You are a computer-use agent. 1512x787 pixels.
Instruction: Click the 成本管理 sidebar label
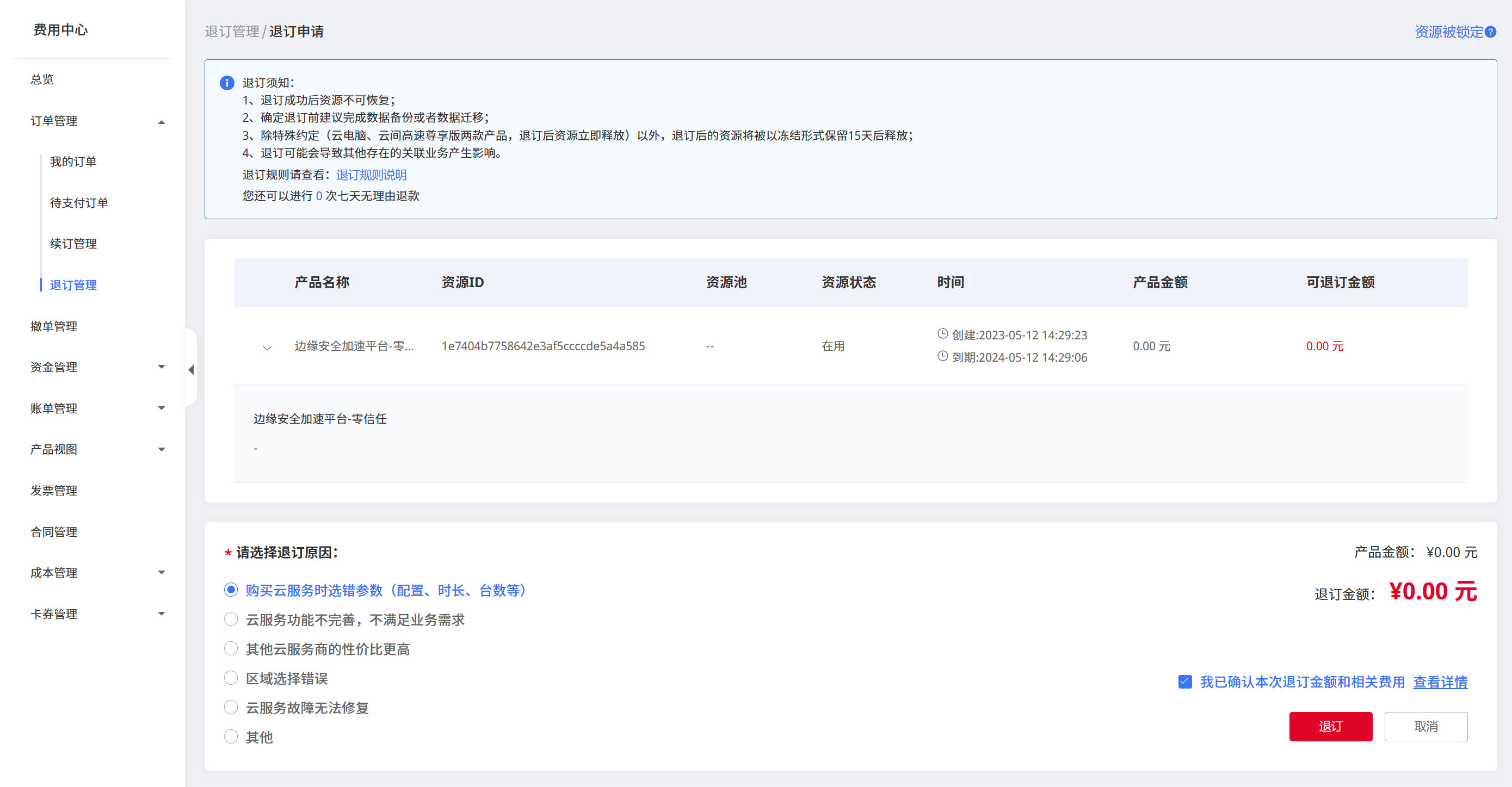click(53, 572)
